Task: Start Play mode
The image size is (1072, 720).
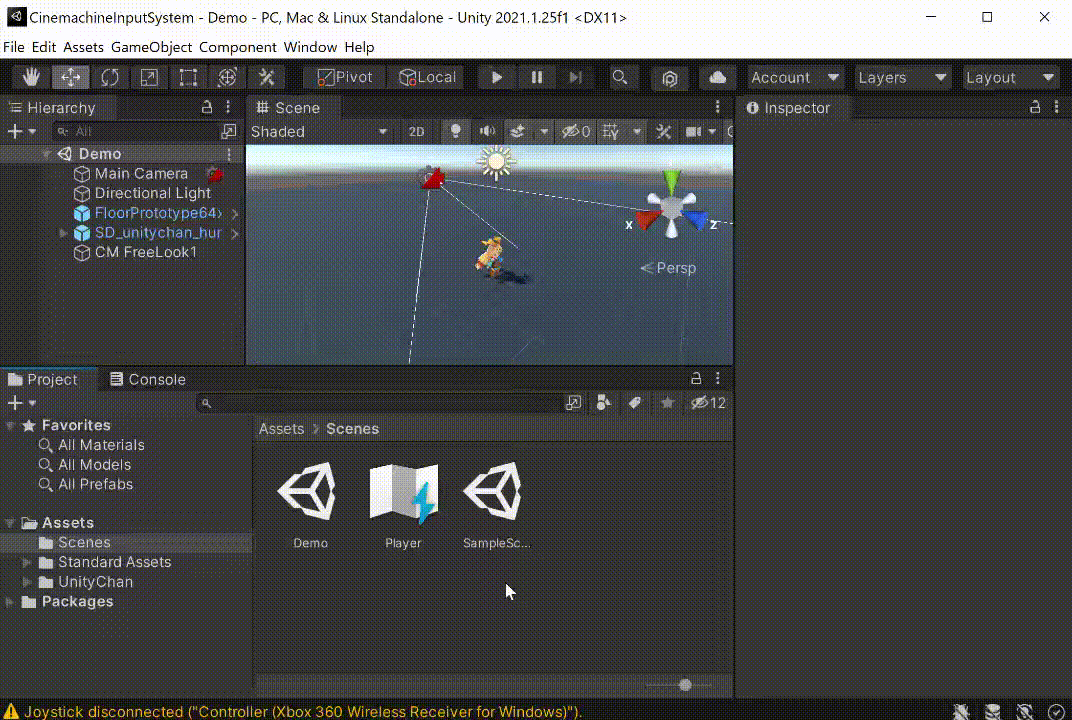Action: point(497,77)
